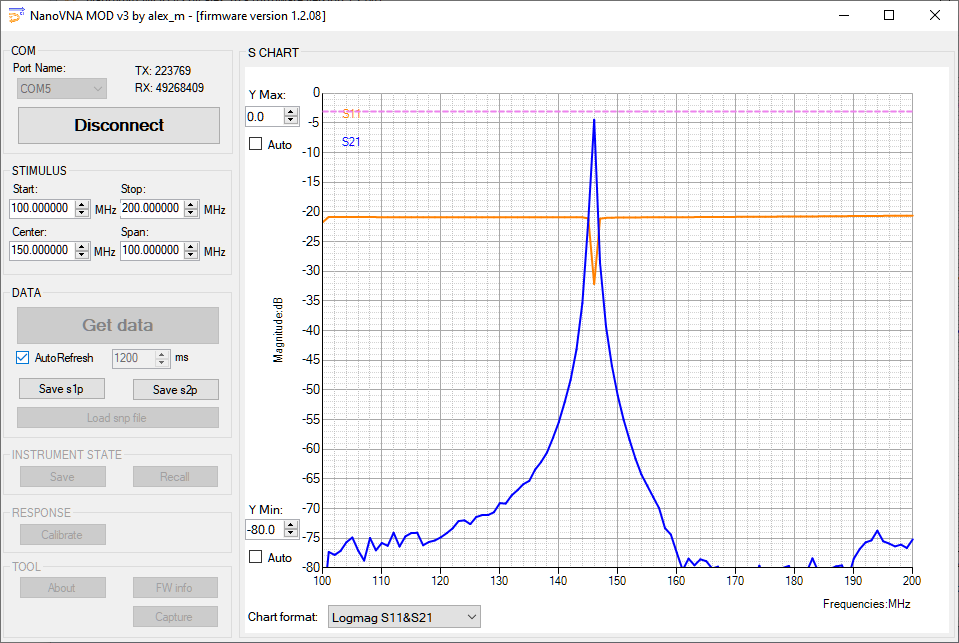Decrease Span value with down arrow

192,255
